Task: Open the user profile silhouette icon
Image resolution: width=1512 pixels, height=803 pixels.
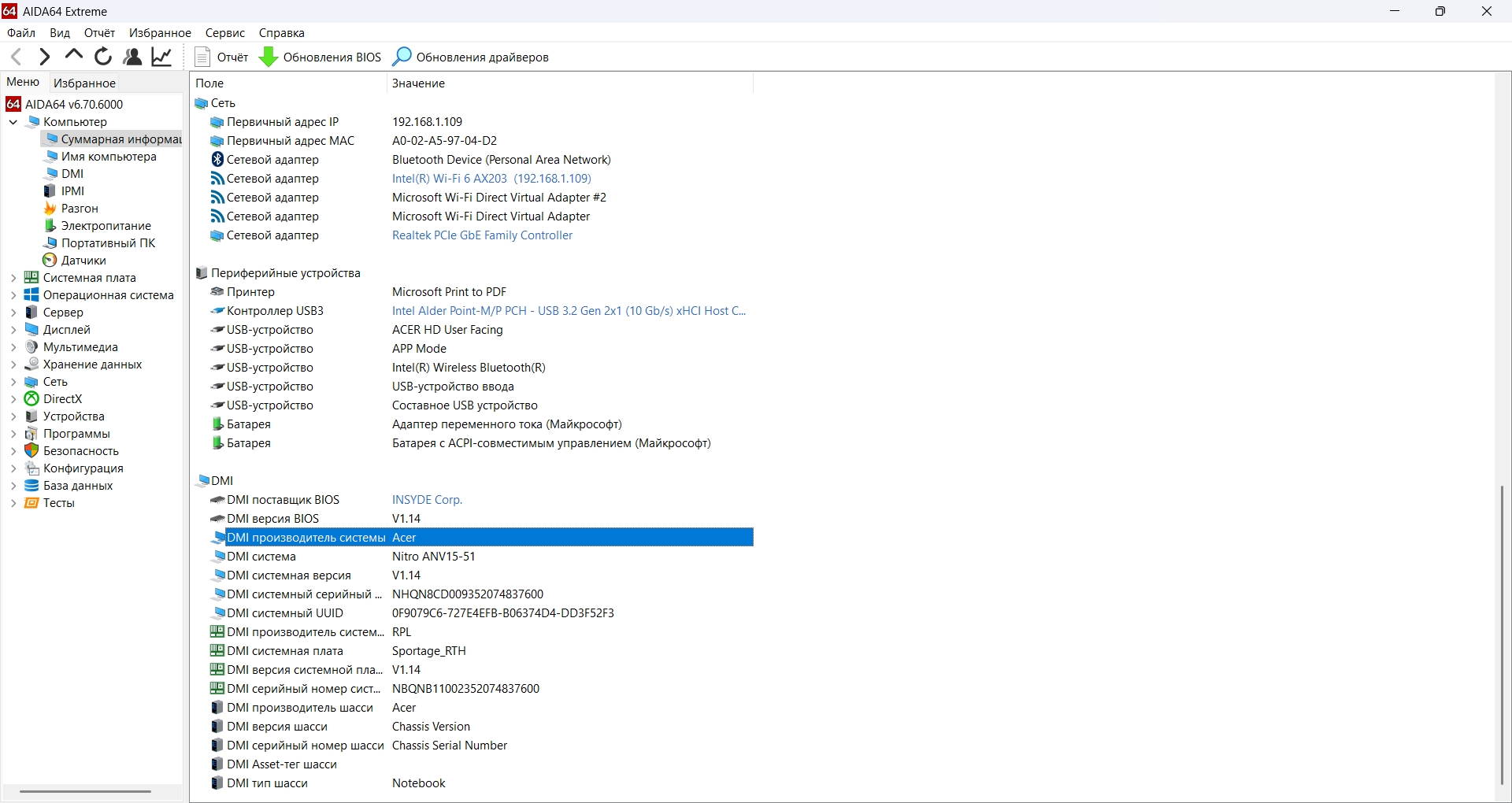Action: tap(132, 57)
